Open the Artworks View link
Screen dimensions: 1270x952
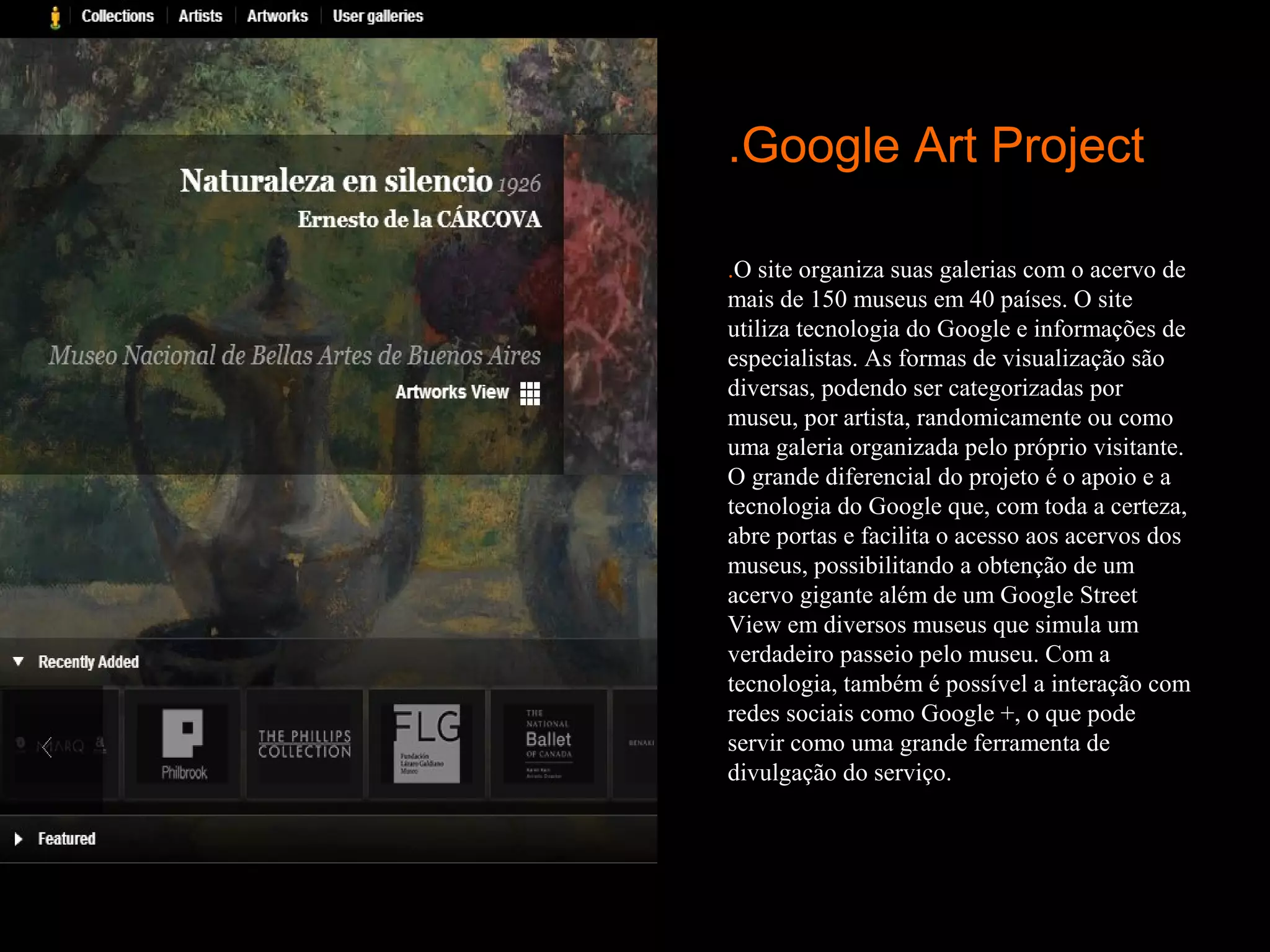(452, 392)
